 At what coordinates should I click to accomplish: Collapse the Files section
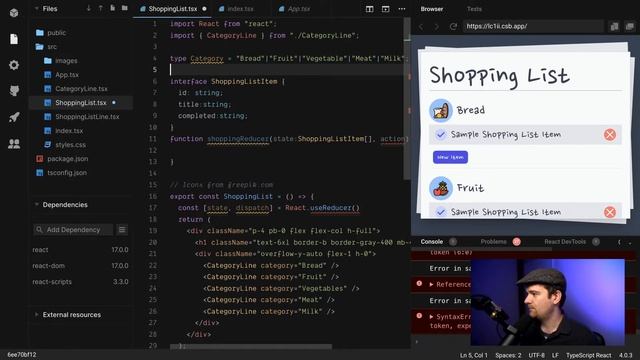36,8
